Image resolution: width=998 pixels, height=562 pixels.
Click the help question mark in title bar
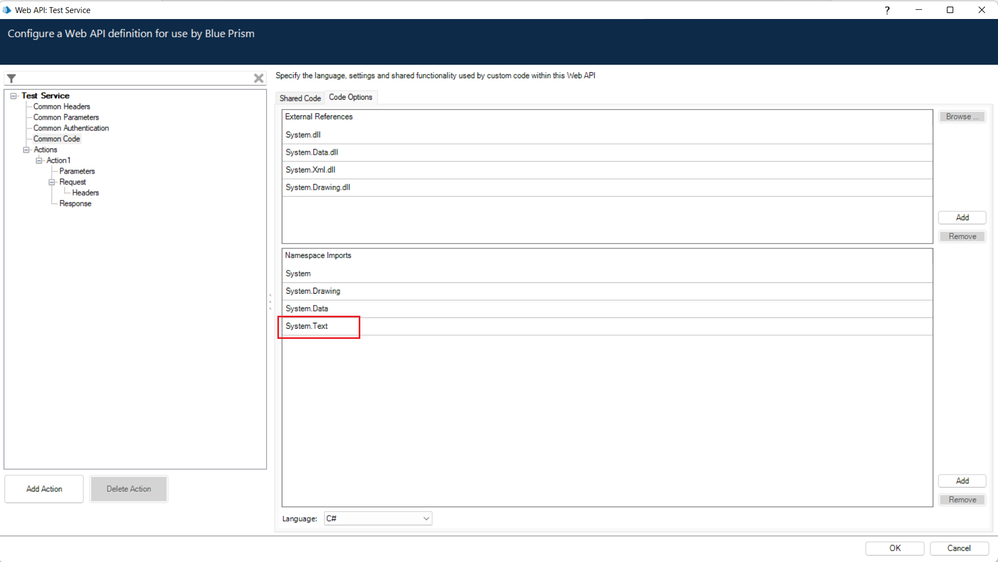[887, 10]
